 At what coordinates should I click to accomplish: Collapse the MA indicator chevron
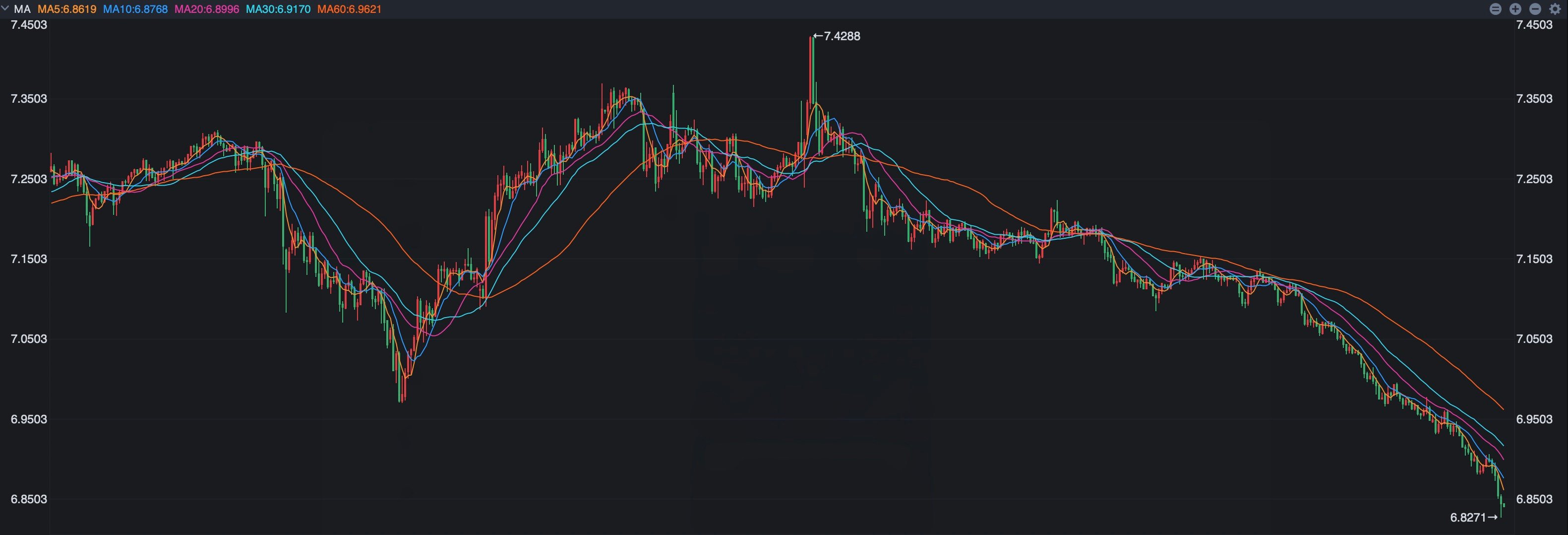coord(5,8)
